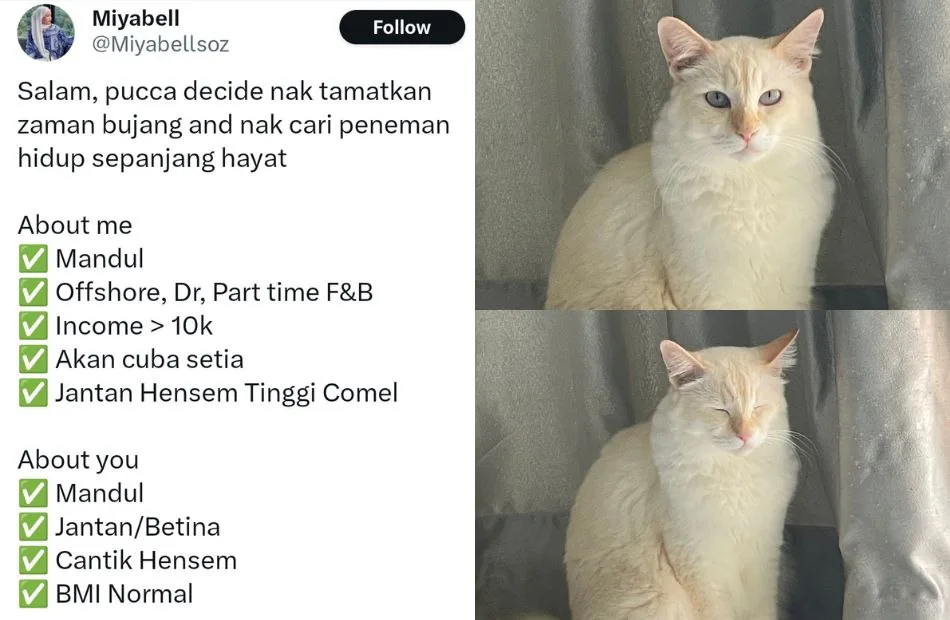Click the 'BMI Normal' text line
The height and width of the screenshot is (620, 950).
(124, 594)
